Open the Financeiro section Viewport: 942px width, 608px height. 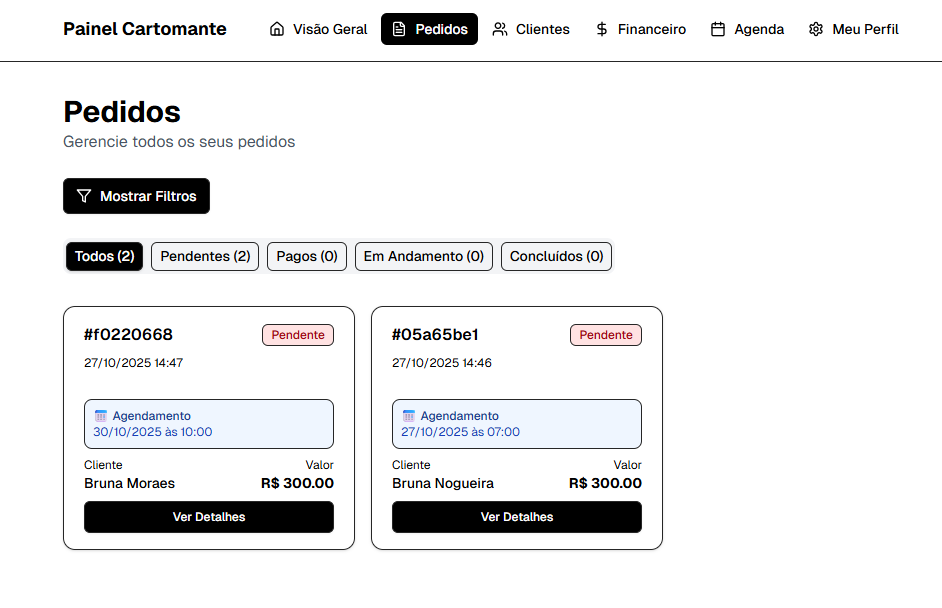pos(640,29)
